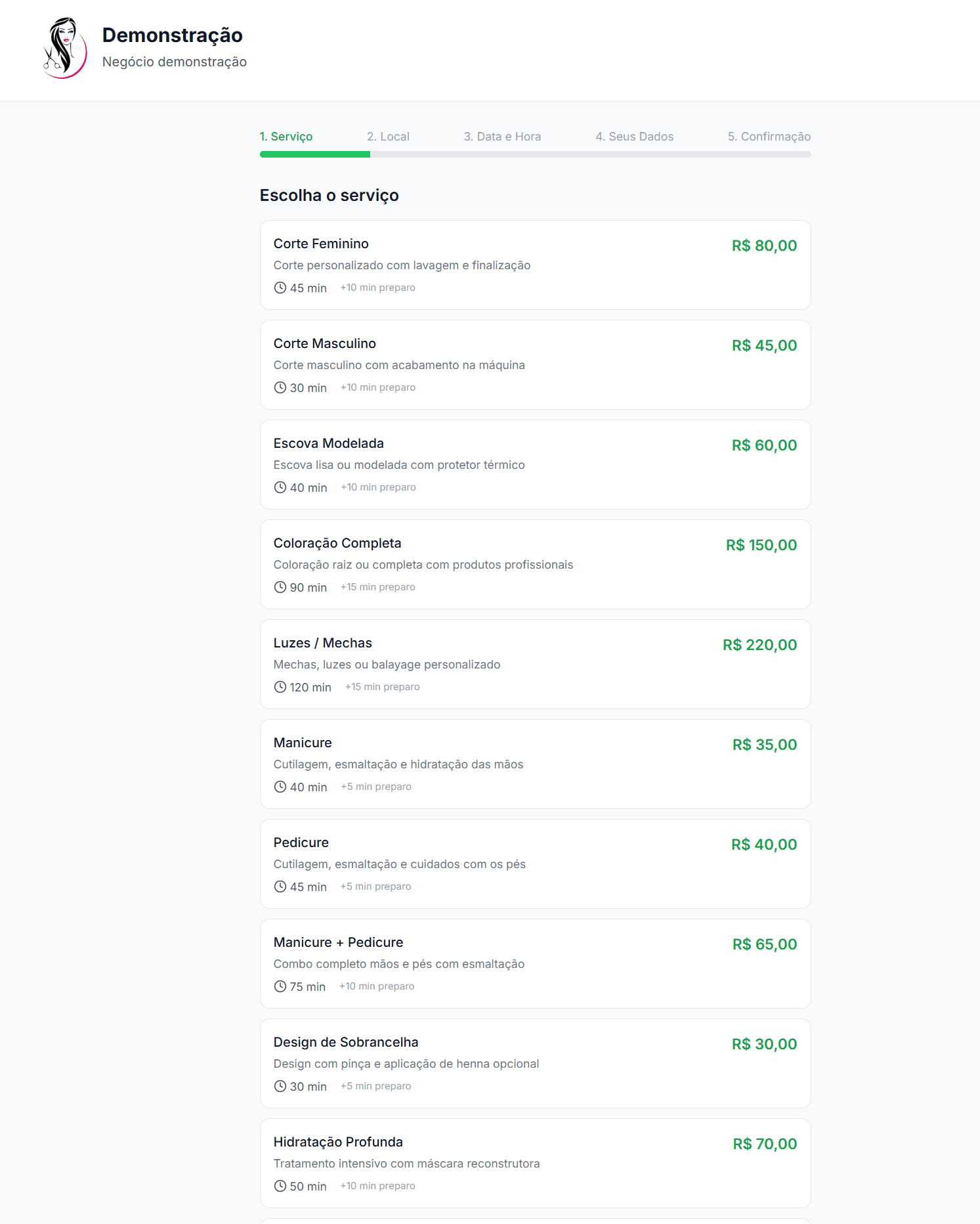Click clock icon on Corte Feminino card
This screenshot has height=1224, width=980.
click(280, 288)
